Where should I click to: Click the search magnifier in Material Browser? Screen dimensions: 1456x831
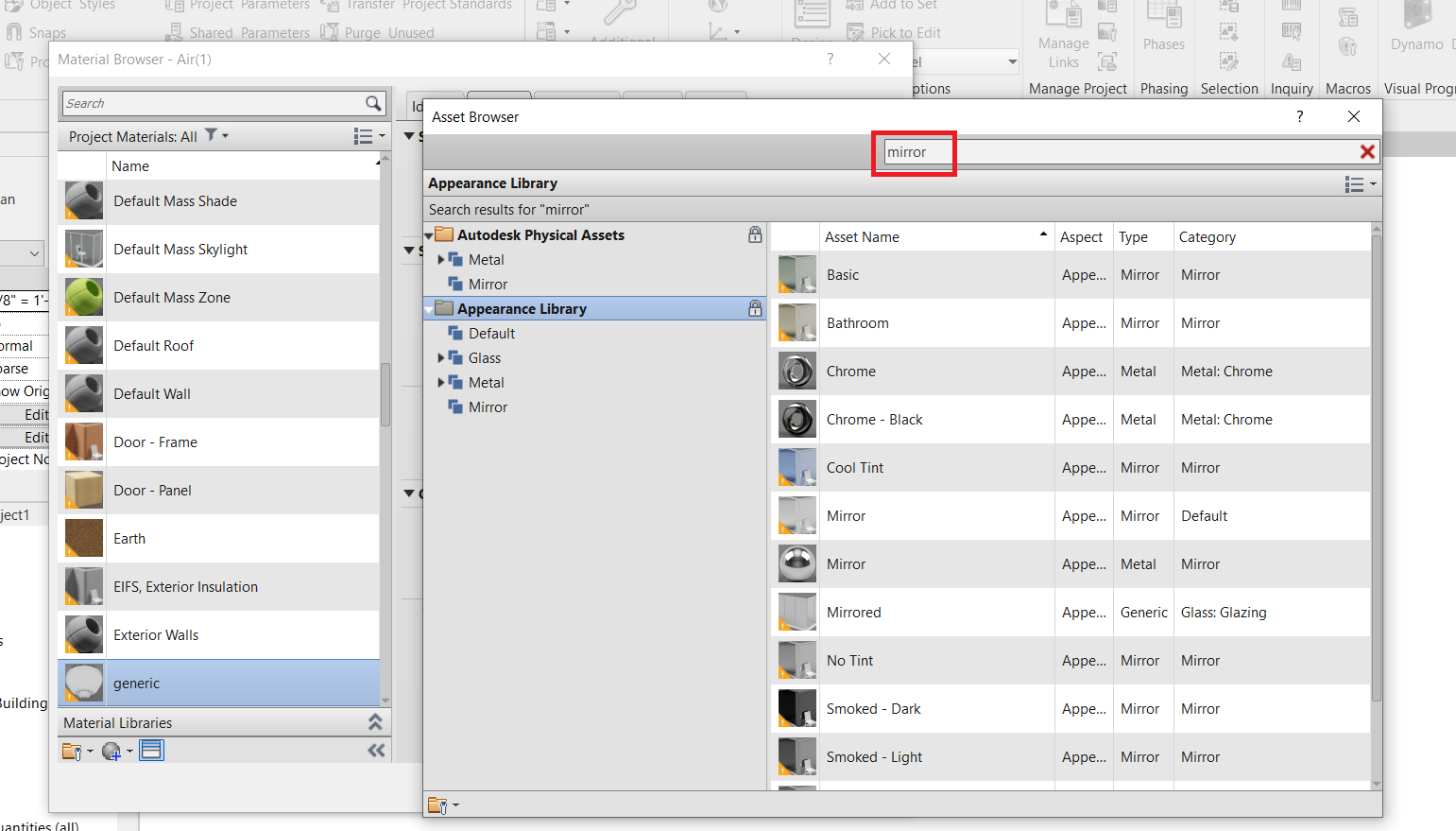(x=372, y=103)
